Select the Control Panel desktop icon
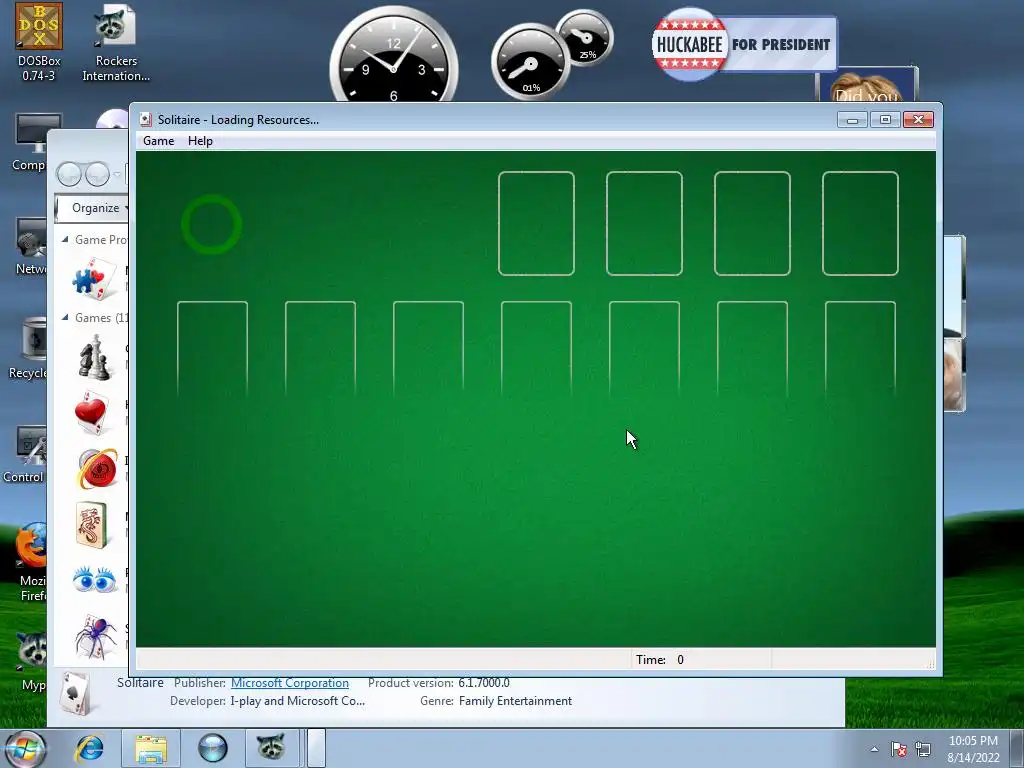The image size is (1024, 768). tap(25, 455)
